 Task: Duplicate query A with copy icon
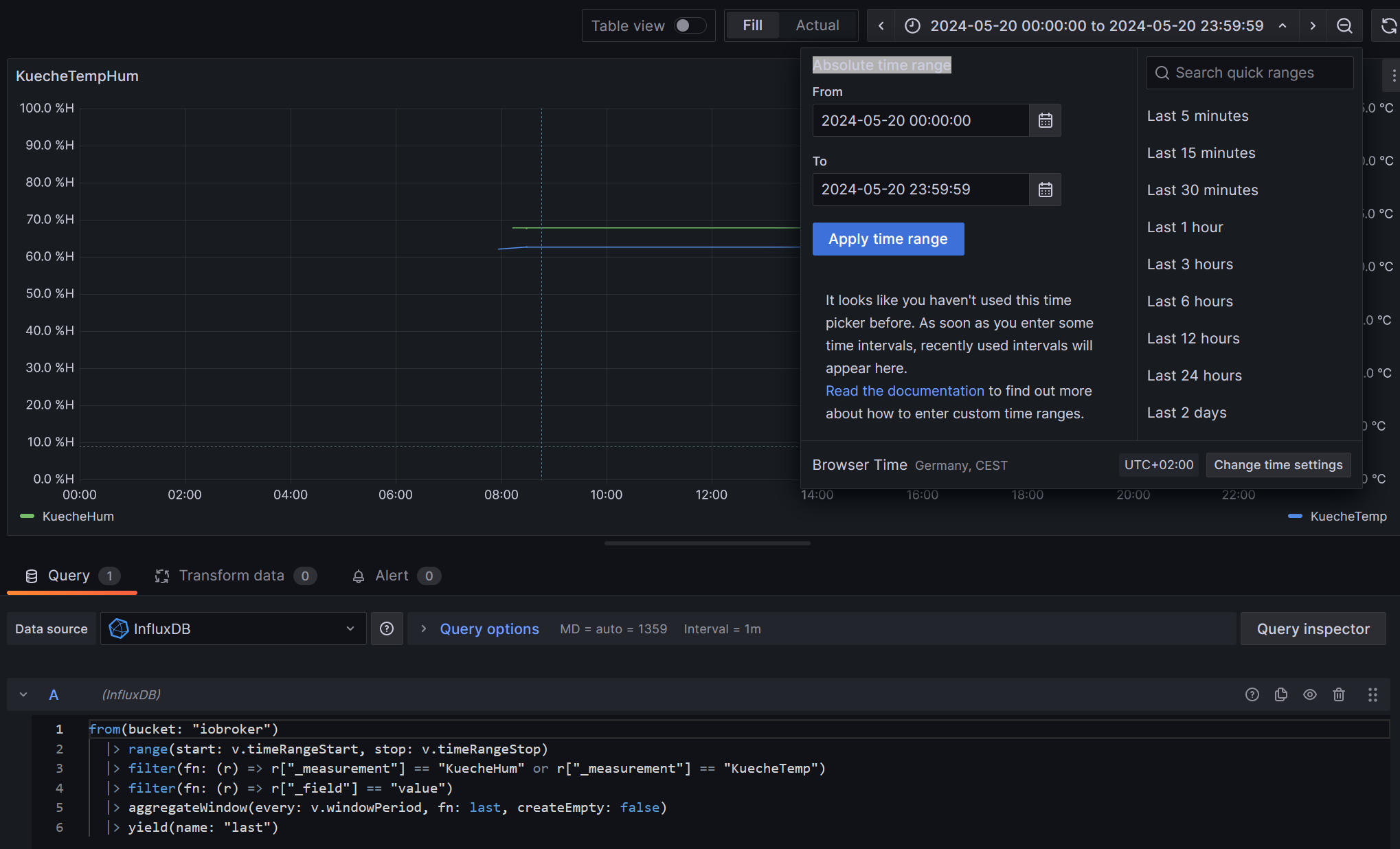(x=1280, y=694)
